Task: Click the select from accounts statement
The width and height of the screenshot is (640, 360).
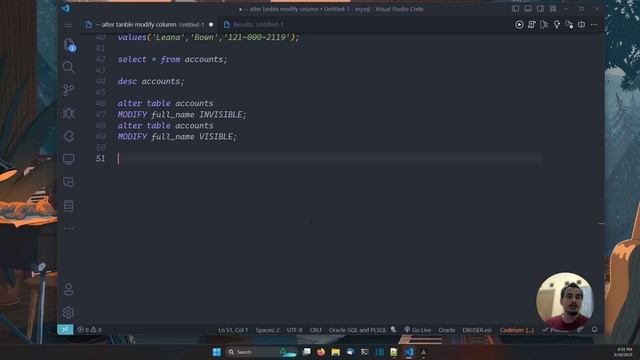Action: tap(172, 60)
